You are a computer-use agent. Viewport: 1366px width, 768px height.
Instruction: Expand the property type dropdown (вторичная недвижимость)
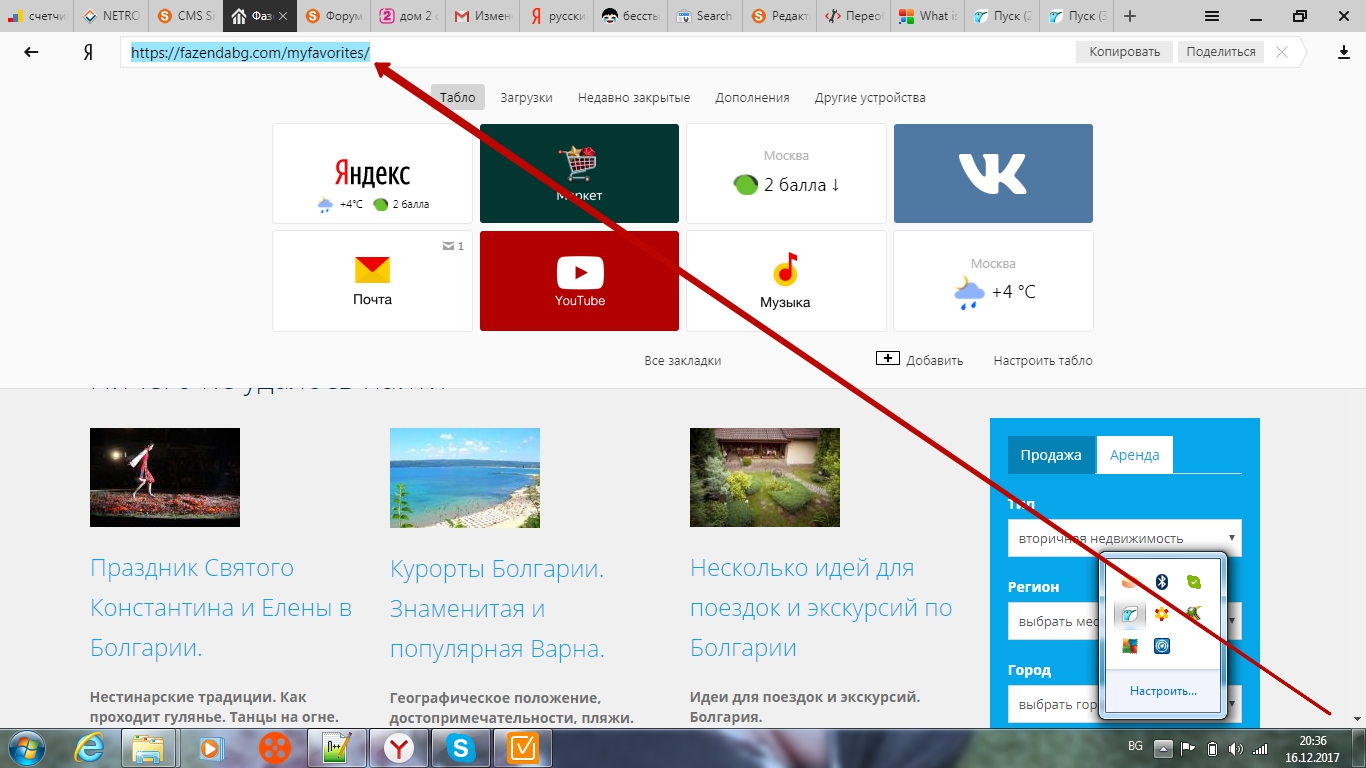pos(1124,538)
